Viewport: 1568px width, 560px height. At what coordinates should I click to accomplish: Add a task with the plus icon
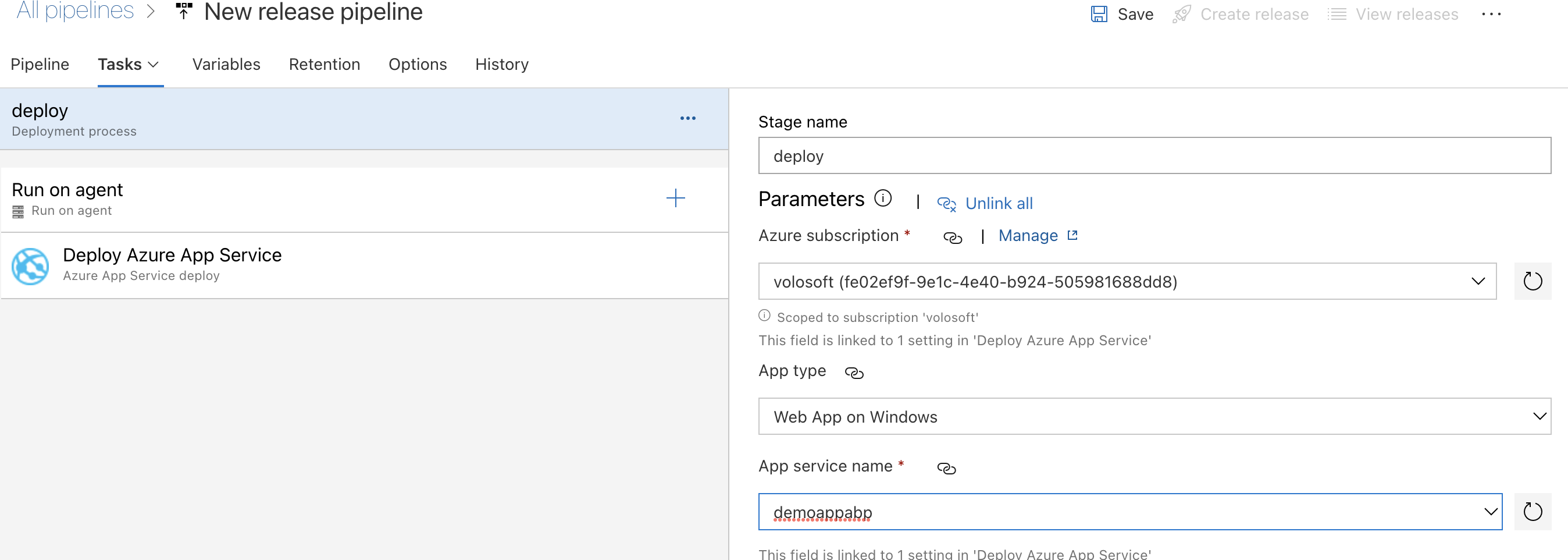[675, 198]
